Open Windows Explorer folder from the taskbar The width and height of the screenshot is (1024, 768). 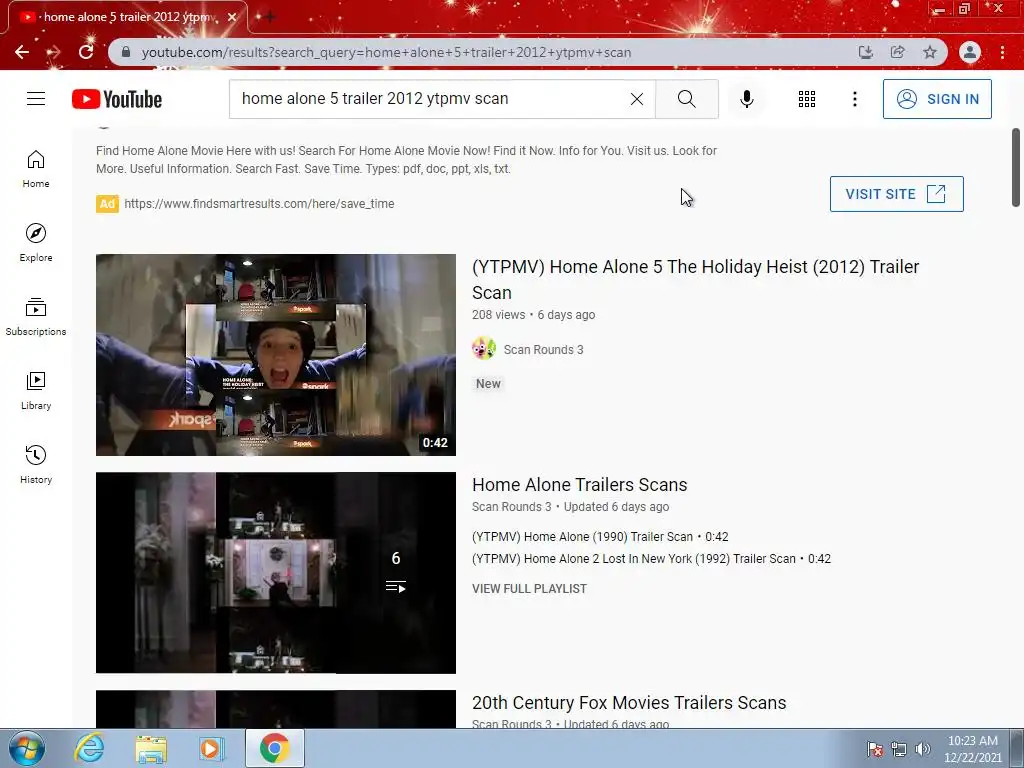point(151,748)
